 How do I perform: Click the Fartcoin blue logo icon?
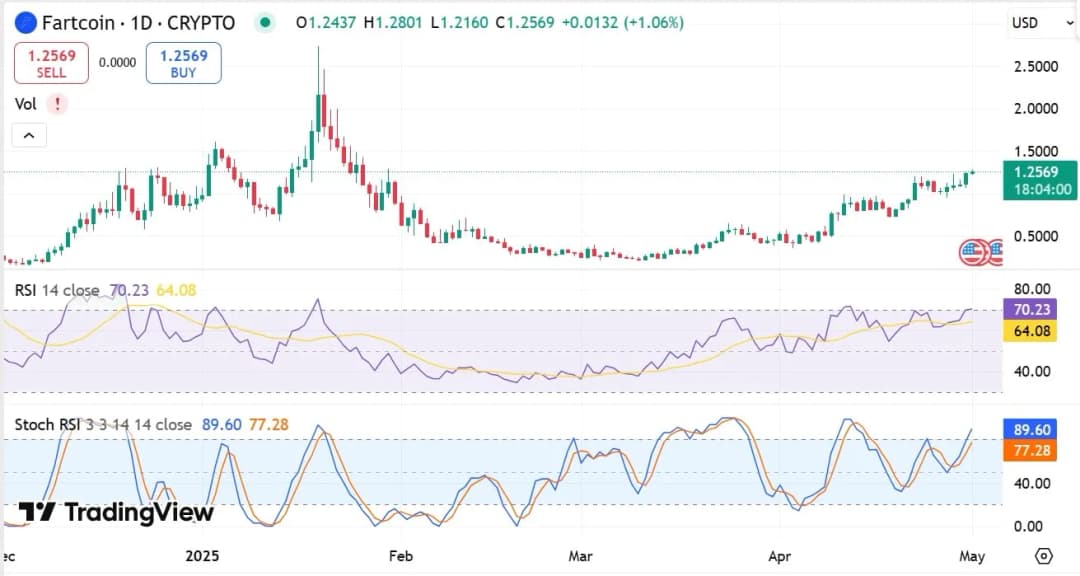pos(25,22)
